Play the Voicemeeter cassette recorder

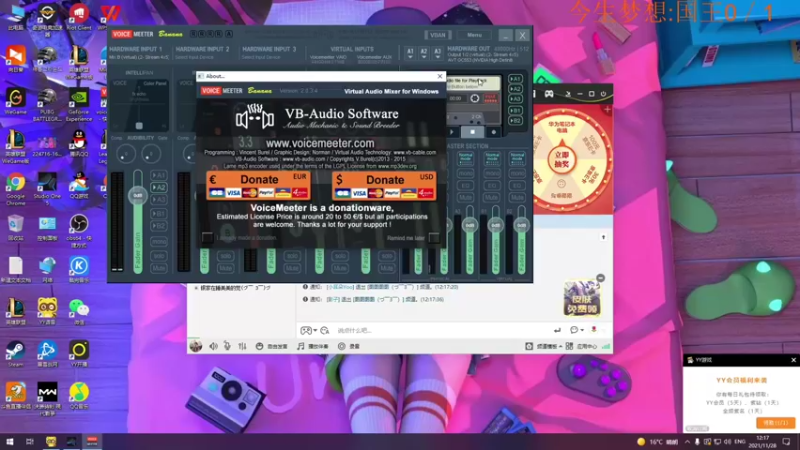[452, 132]
